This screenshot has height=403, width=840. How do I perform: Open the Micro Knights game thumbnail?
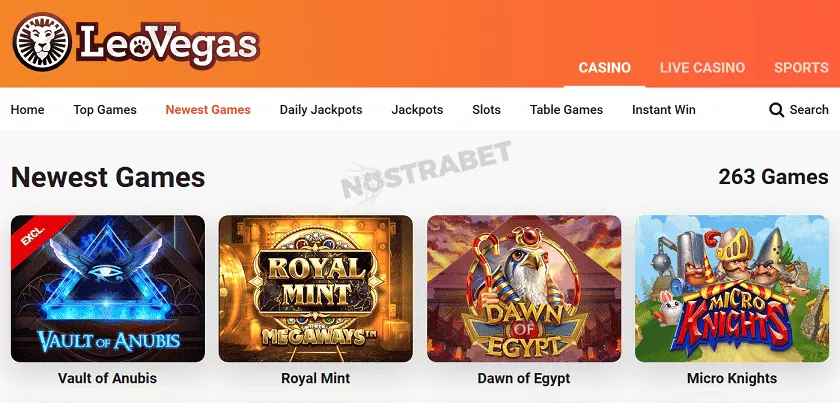tap(732, 288)
